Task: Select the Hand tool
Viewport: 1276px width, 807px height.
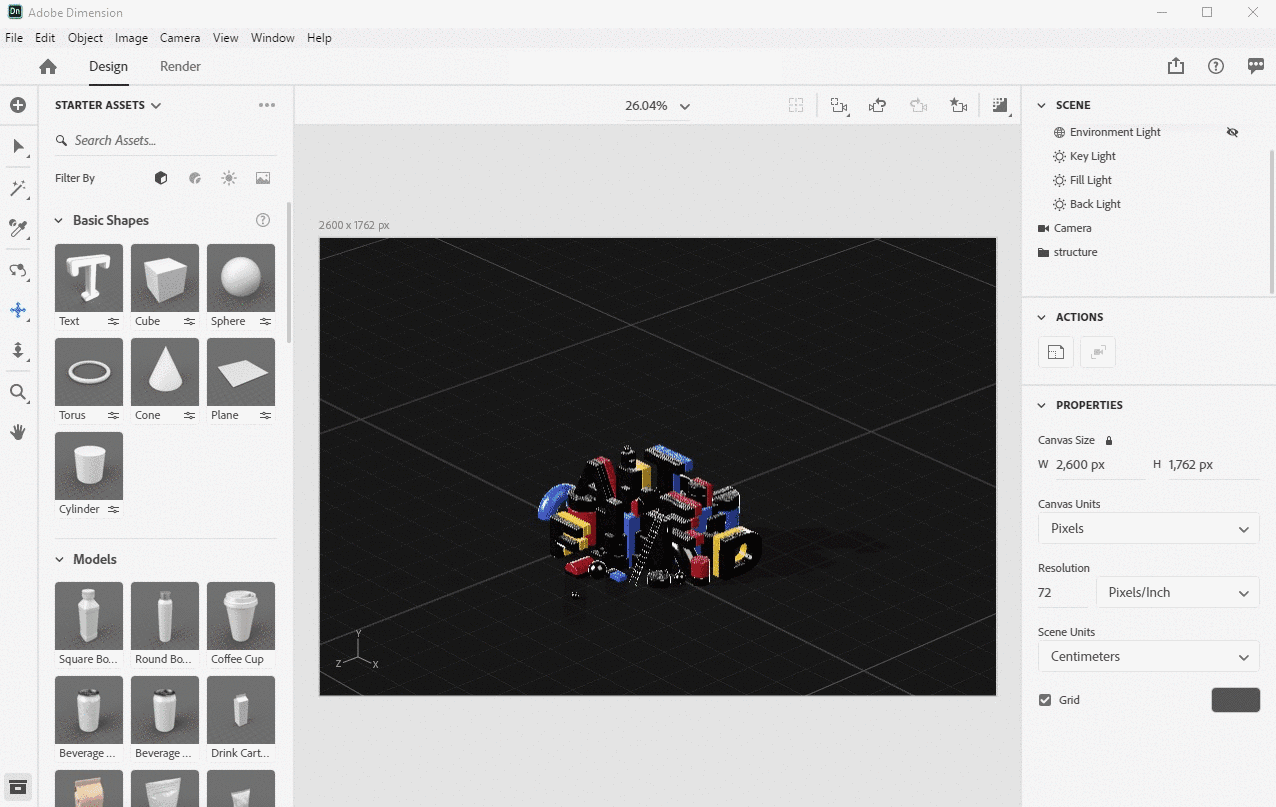Action: point(18,432)
